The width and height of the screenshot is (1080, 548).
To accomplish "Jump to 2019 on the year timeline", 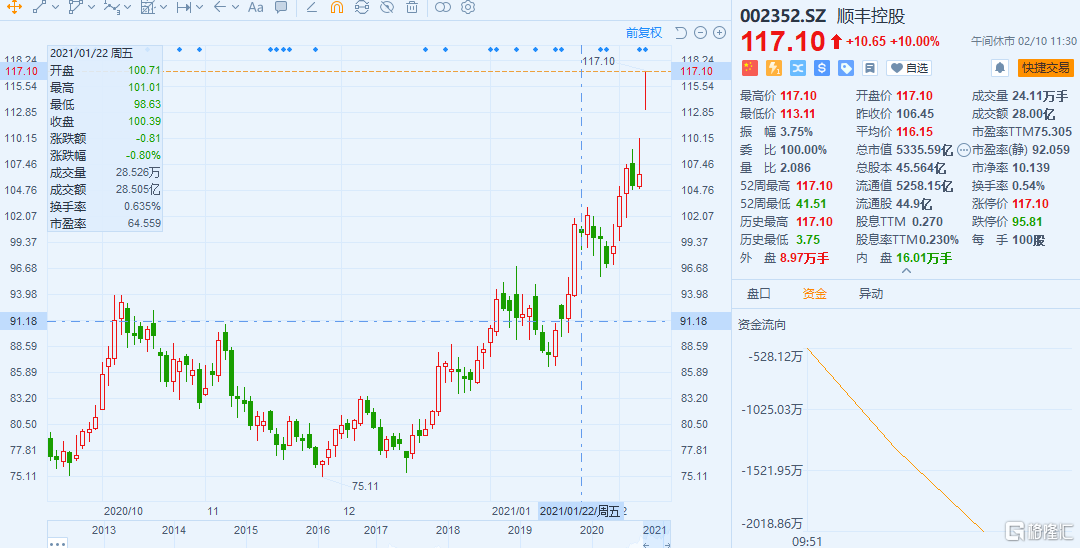I will [x=520, y=530].
